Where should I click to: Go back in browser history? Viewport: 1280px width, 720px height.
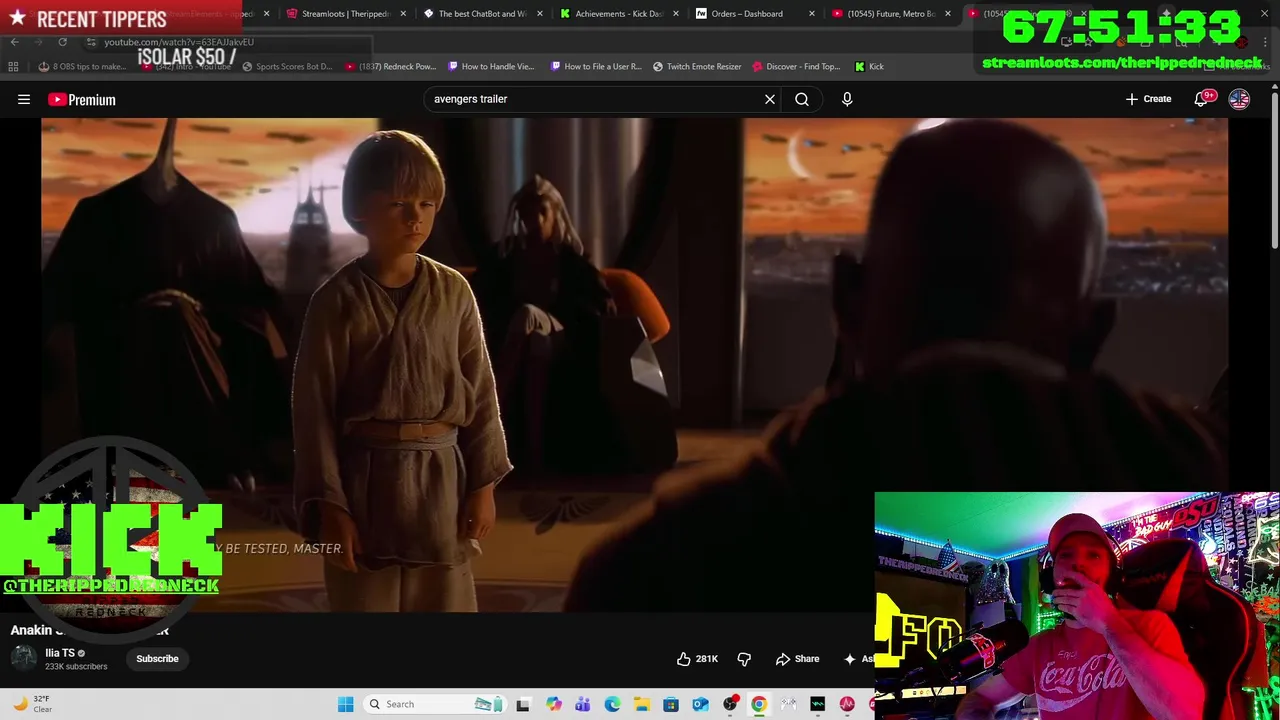(x=14, y=42)
